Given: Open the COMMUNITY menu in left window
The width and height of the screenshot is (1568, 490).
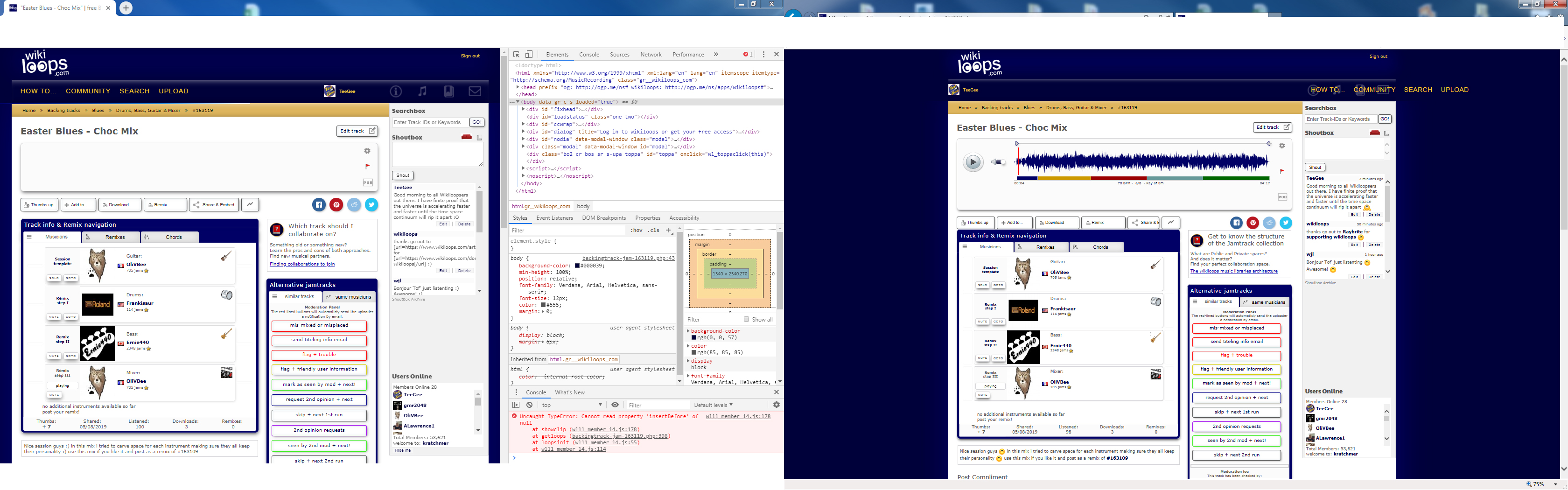Looking at the screenshot, I should pyautogui.click(x=88, y=91).
